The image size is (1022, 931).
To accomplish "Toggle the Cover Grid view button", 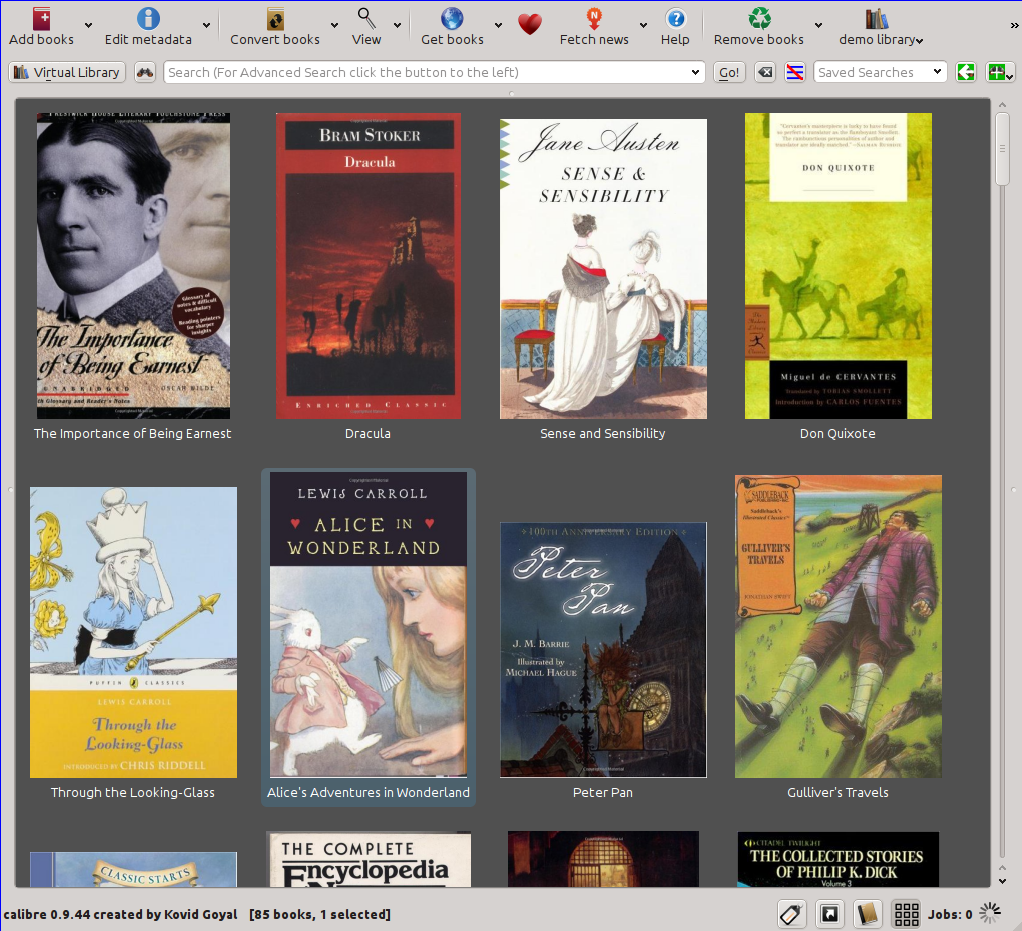I will pos(906,913).
